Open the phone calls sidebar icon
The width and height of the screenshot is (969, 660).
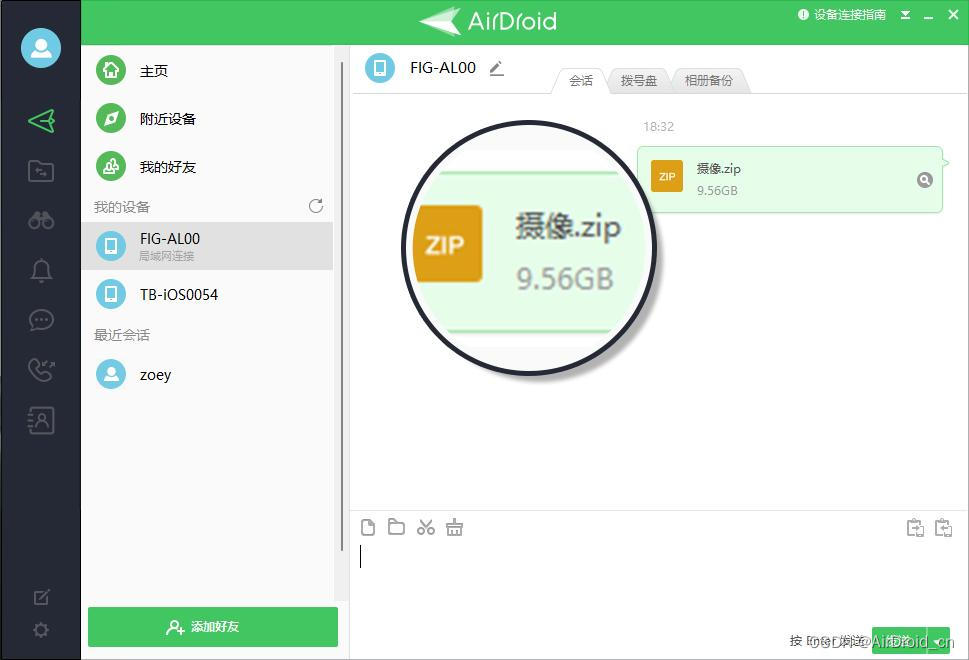point(41,370)
